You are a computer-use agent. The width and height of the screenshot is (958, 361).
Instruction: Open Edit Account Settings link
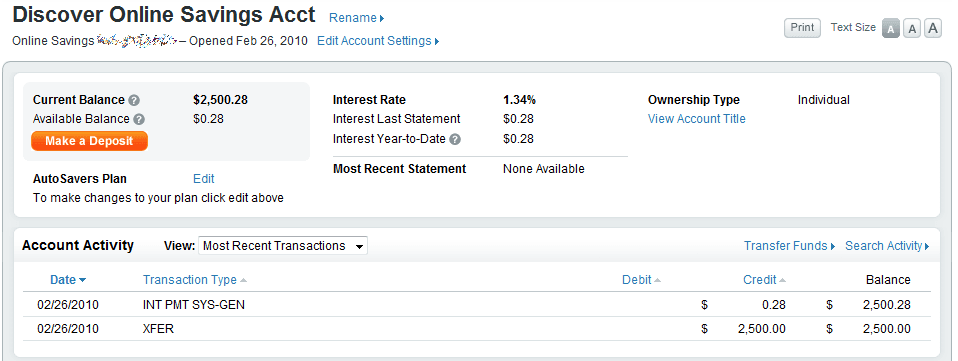click(378, 41)
